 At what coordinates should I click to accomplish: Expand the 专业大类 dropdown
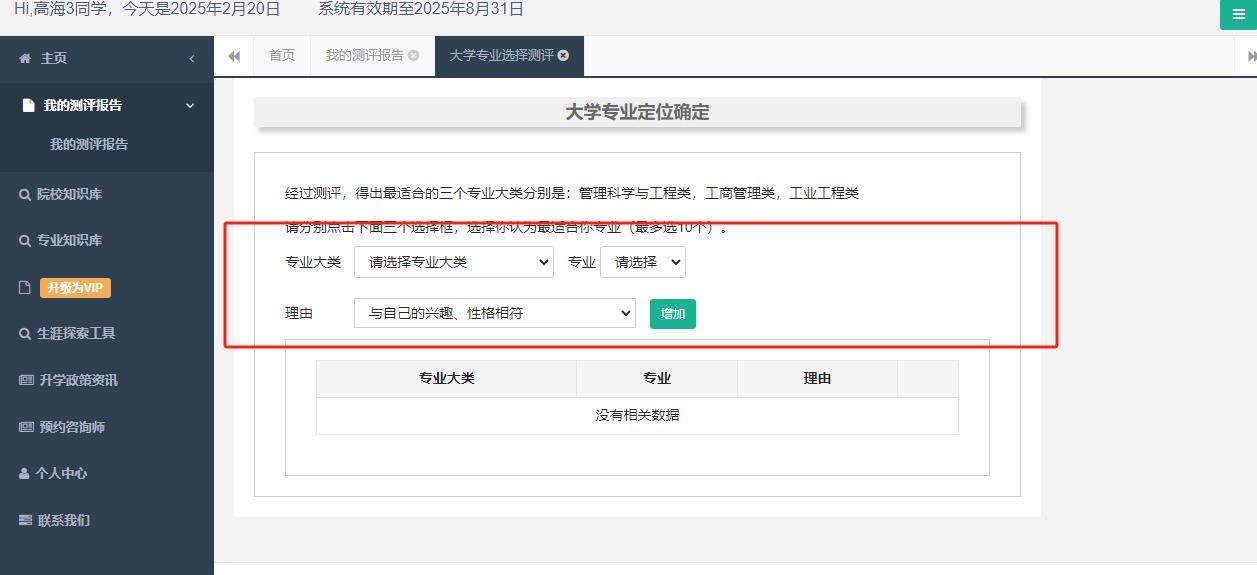coord(453,262)
